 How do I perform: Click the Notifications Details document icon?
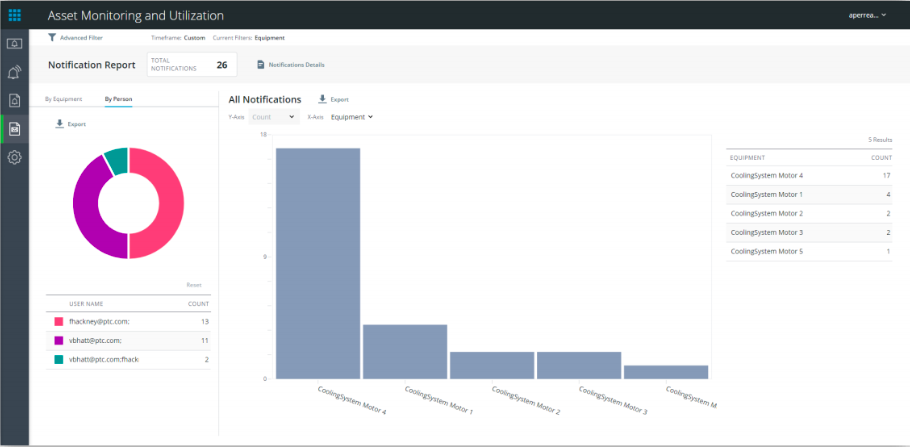click(x=261, y=65)
